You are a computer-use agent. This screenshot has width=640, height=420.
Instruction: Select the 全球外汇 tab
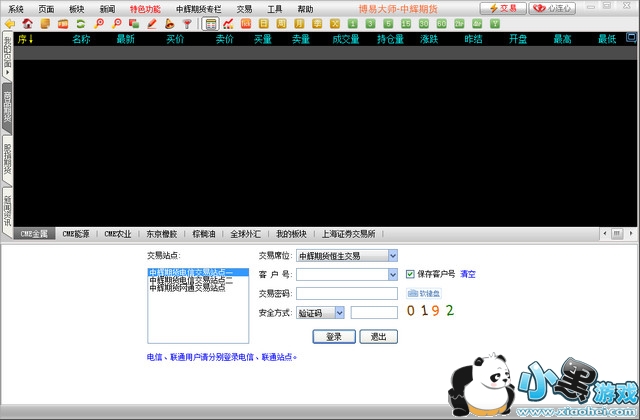pos(247,234)
